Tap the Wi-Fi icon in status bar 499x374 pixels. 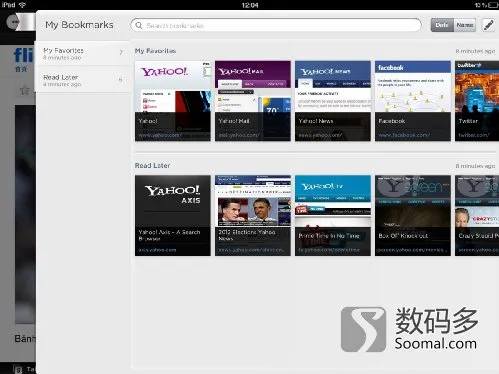click(x=22, y=5)
